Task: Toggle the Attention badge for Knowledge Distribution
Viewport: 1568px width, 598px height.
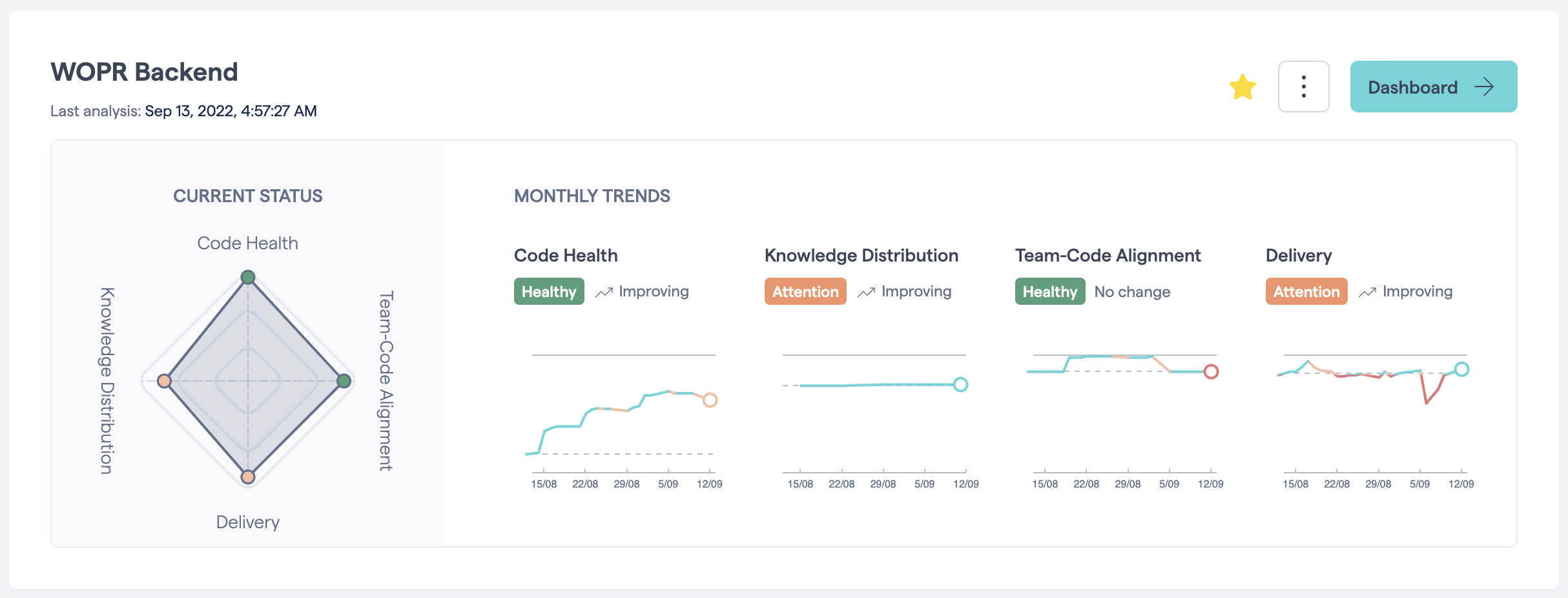Action: point(805,291)
